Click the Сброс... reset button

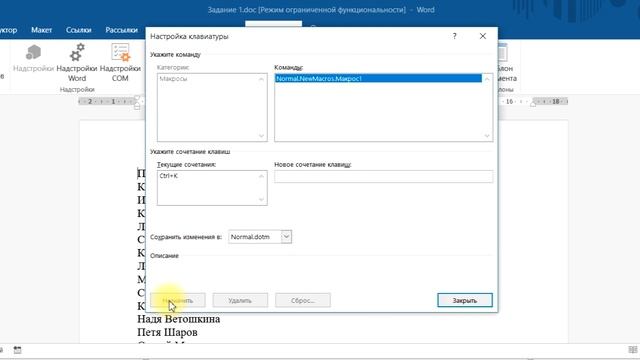(302, 300)
